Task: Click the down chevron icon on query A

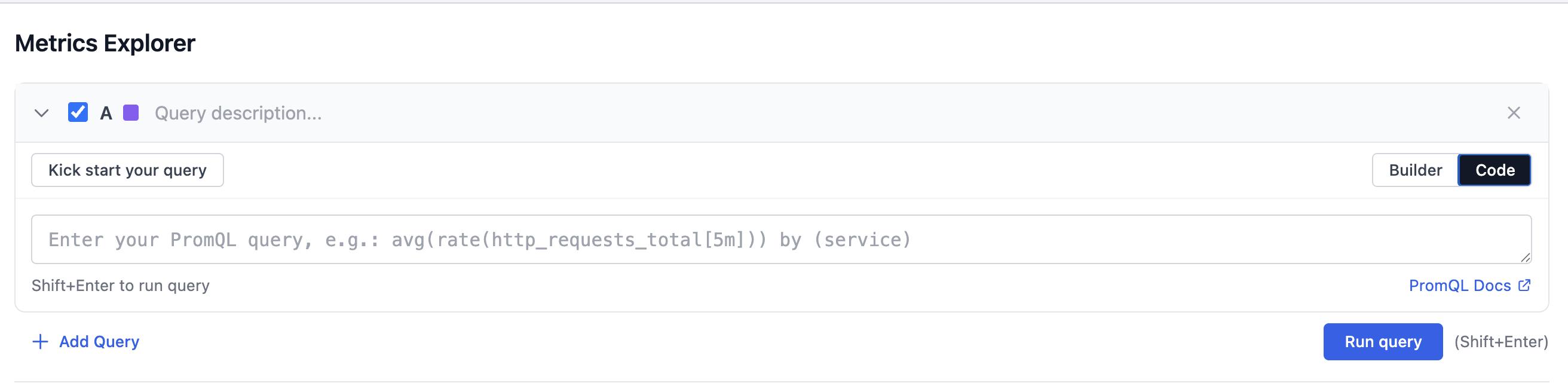Action: pyautogui.click(x=42, y=113)
